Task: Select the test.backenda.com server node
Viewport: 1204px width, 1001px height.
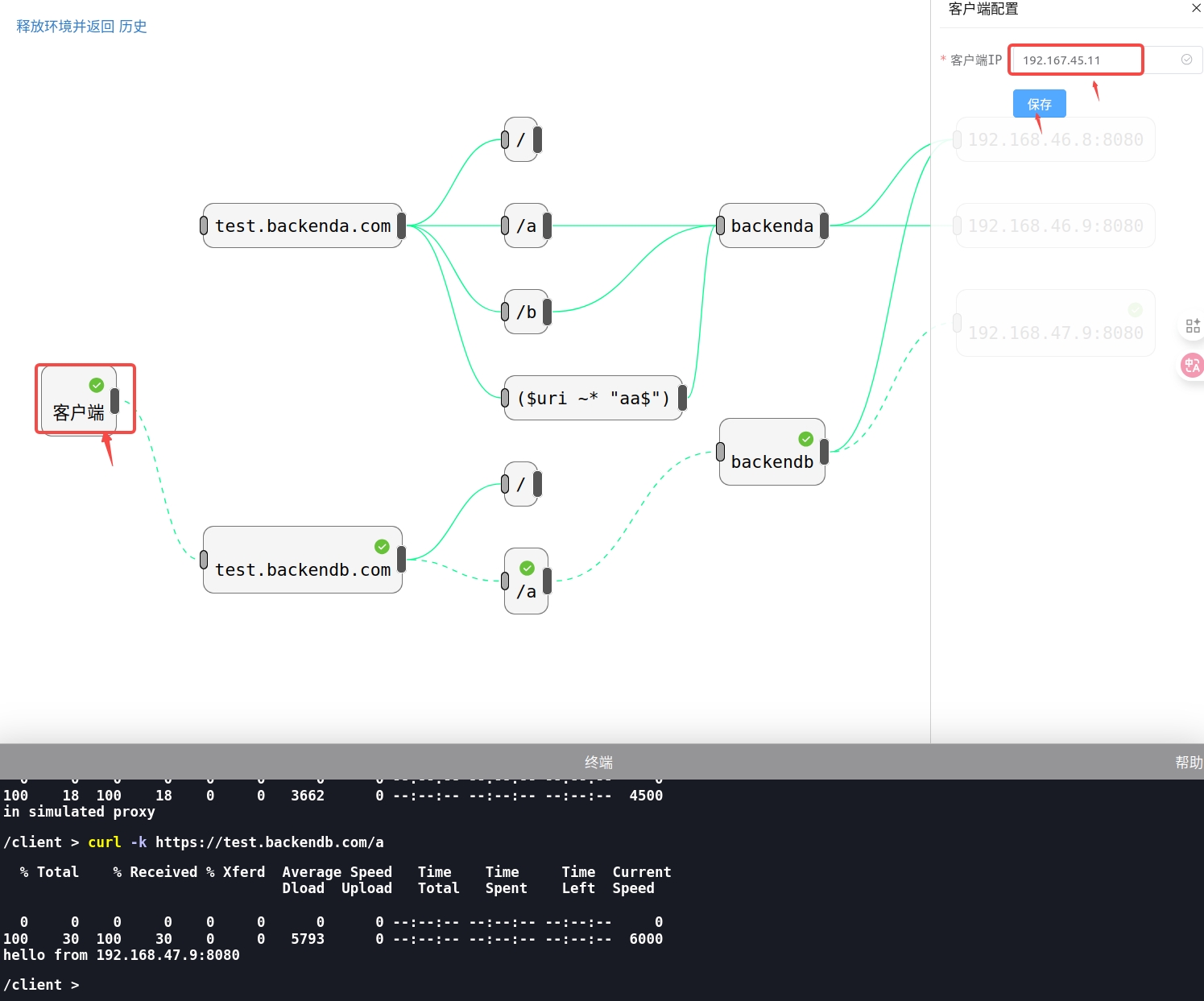Action: click(302, 226)
